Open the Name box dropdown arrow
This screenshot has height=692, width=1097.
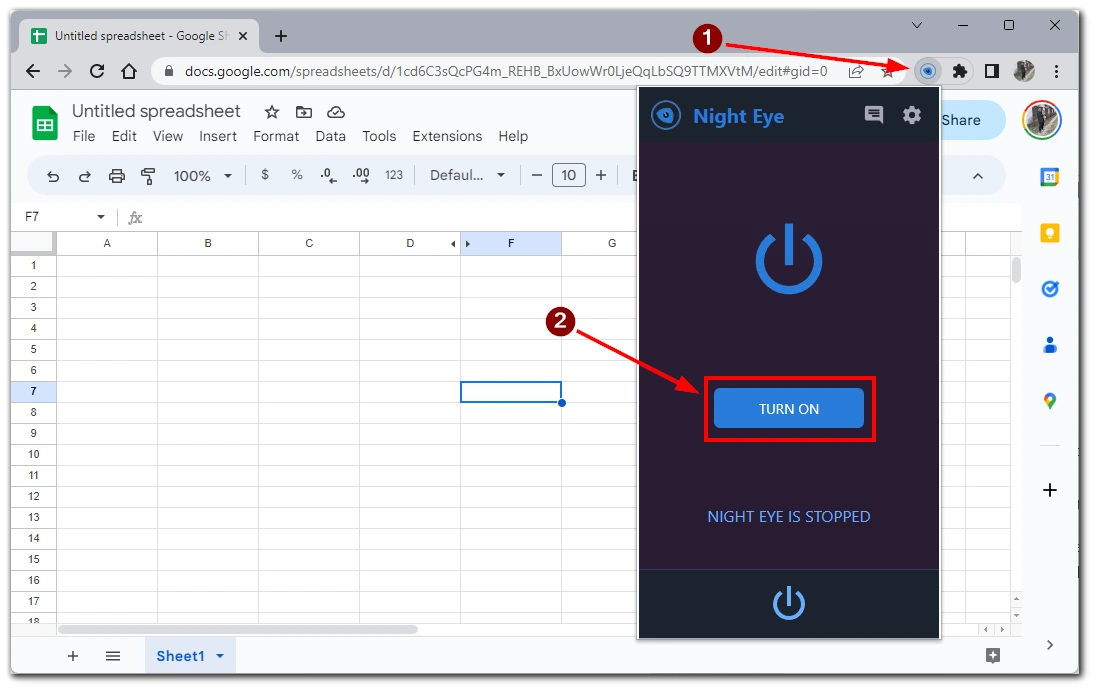click(101, 217)
